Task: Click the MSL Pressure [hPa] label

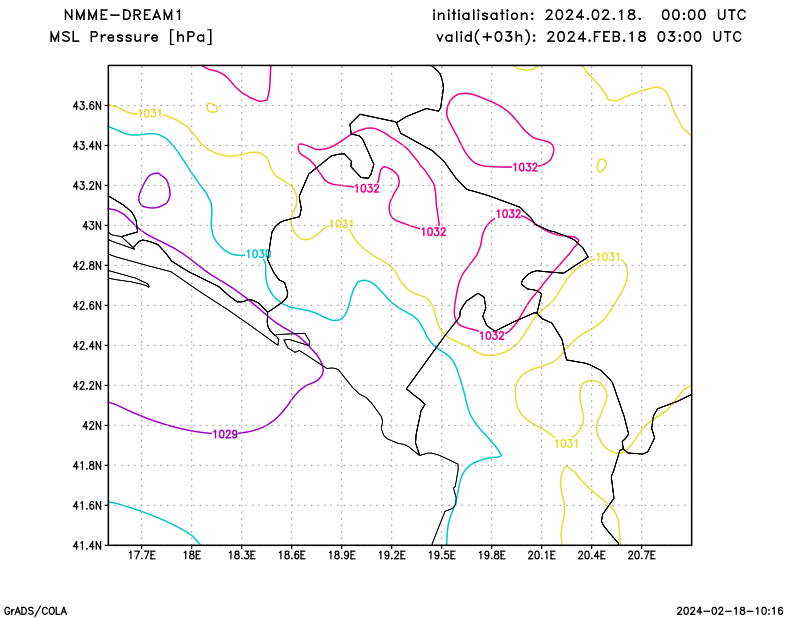Action: [x=131, y=37]
